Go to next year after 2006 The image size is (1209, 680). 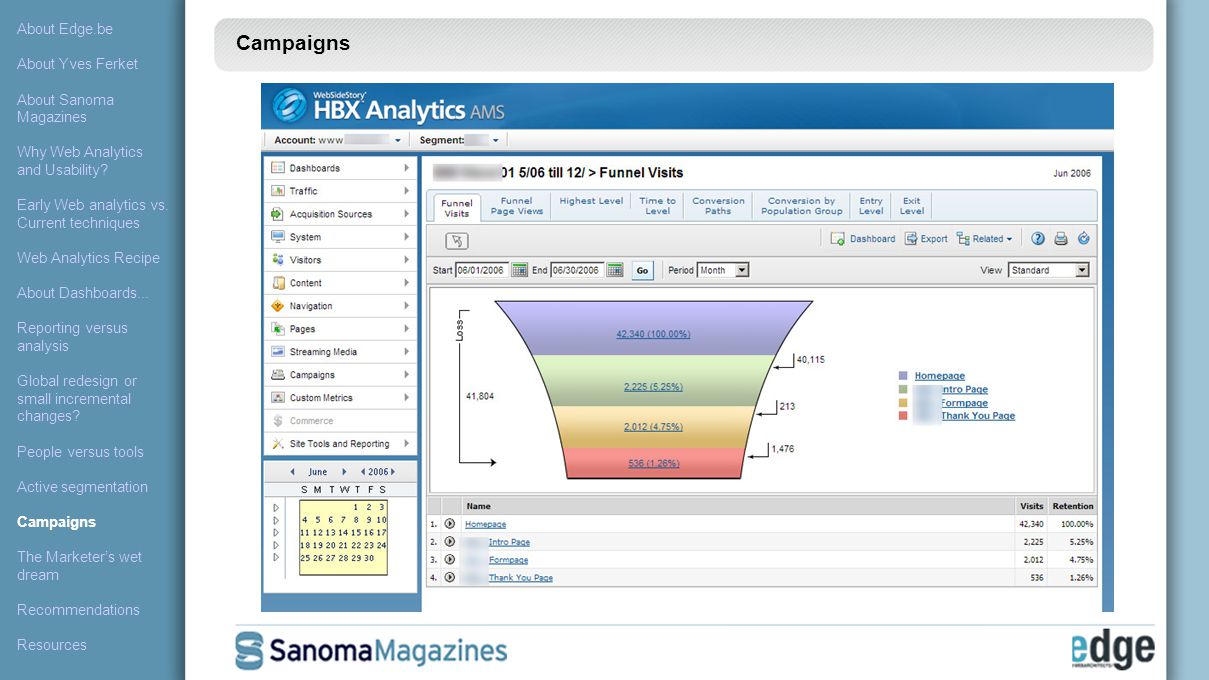pos(394,472)
